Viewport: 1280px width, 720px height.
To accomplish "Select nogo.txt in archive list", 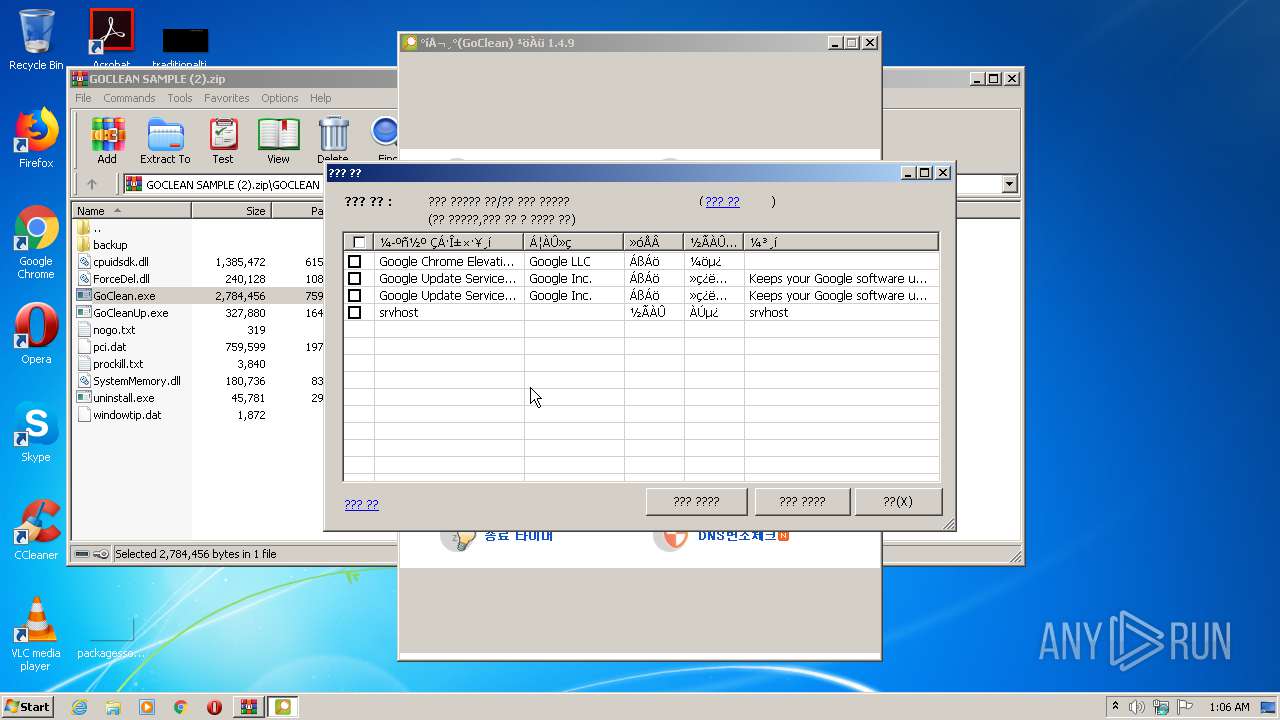I will [114, 330].
